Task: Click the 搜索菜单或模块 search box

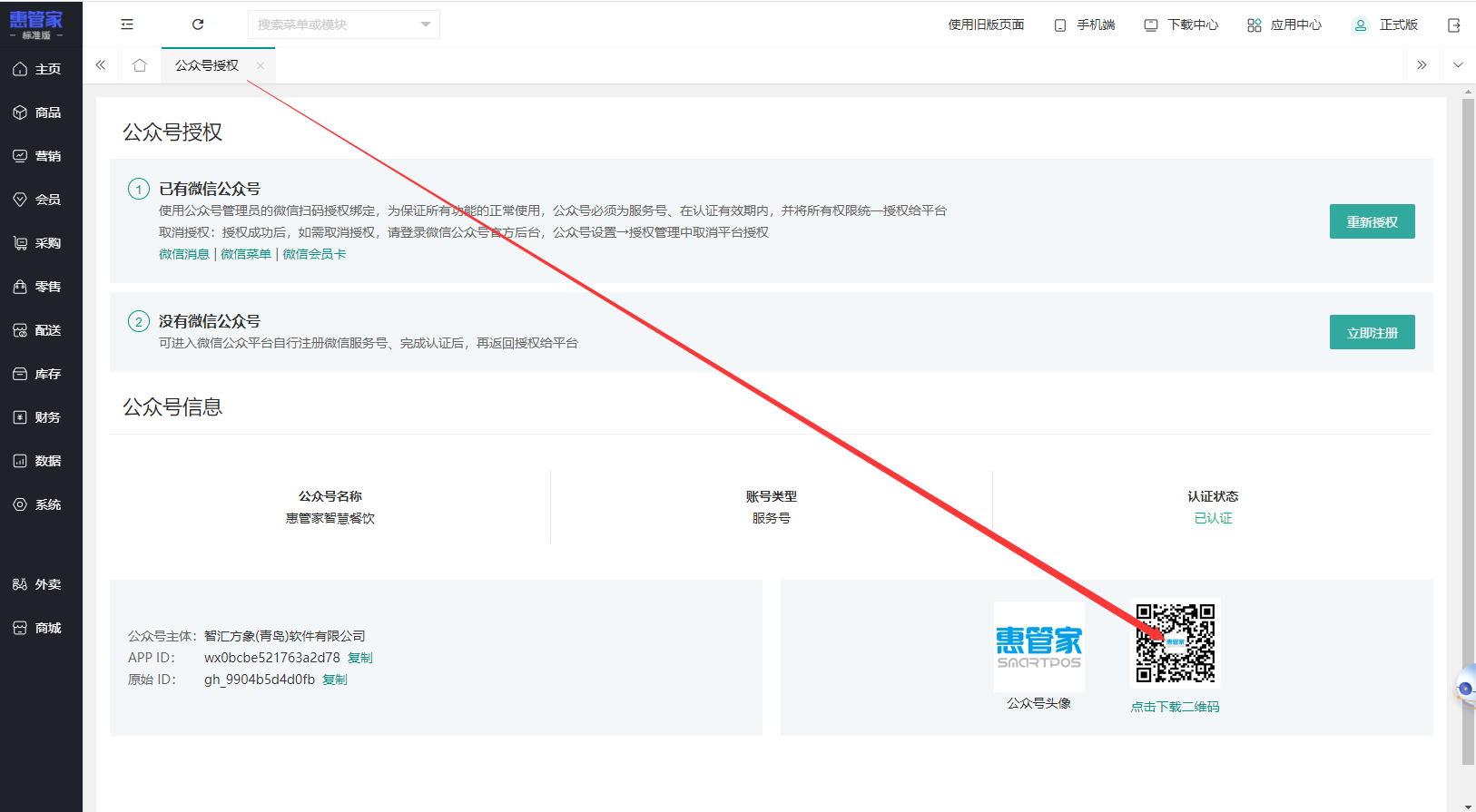Action: pos(343,24)
